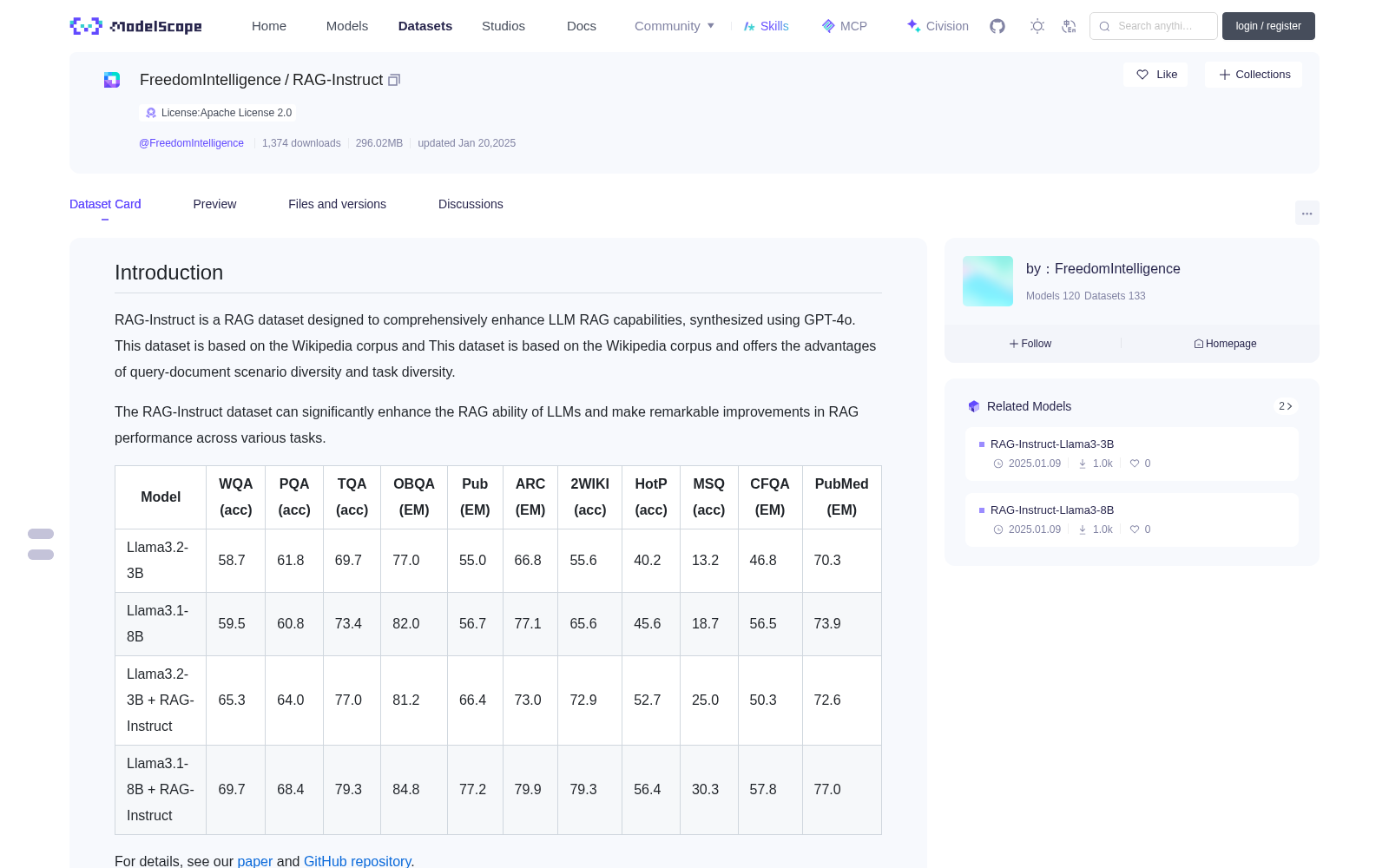Toggle the light/dark theme sun icon

pyautogui.click(x=1037, y=26)
